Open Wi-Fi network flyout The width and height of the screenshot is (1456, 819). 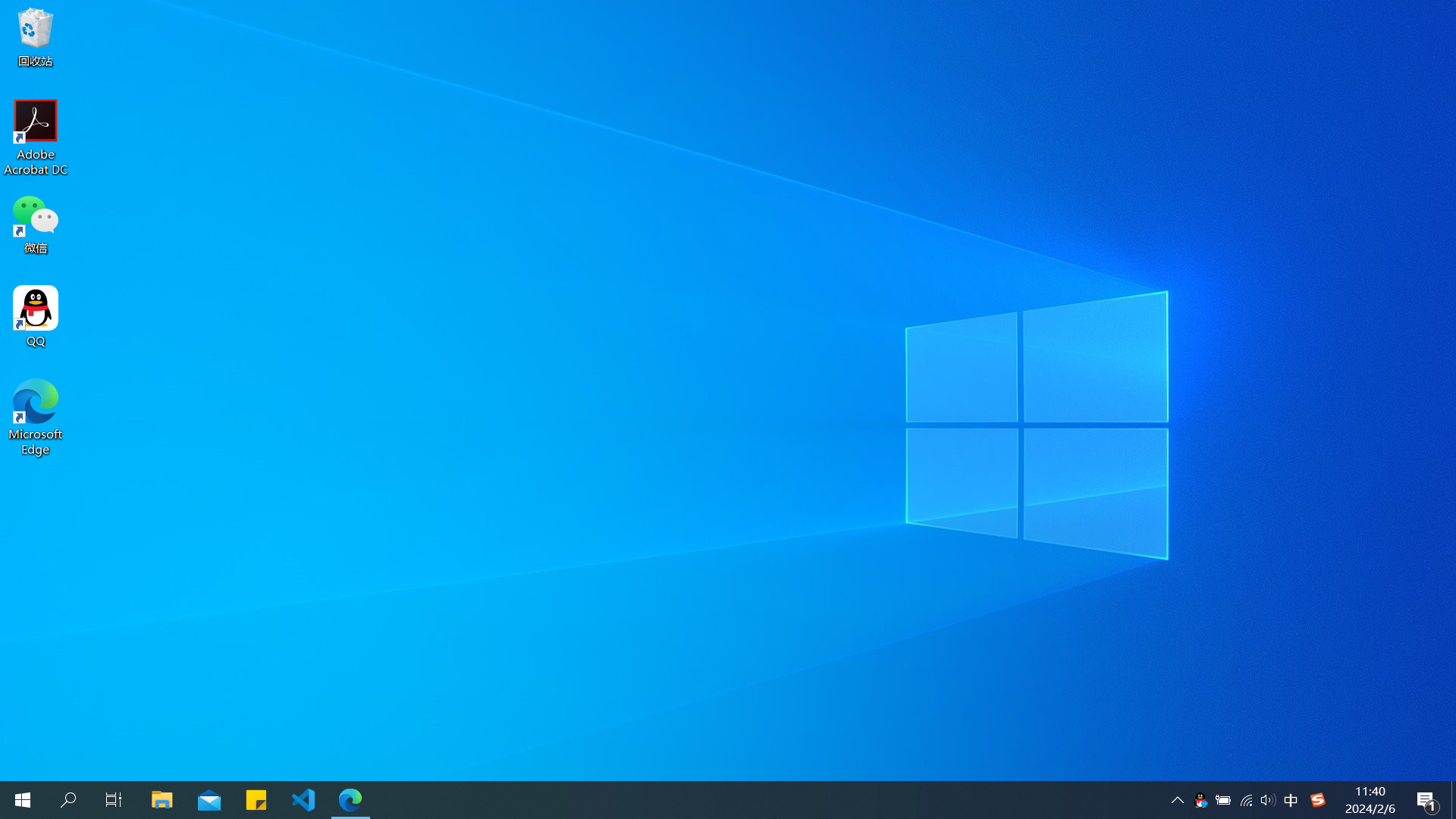coord(1246,800)
